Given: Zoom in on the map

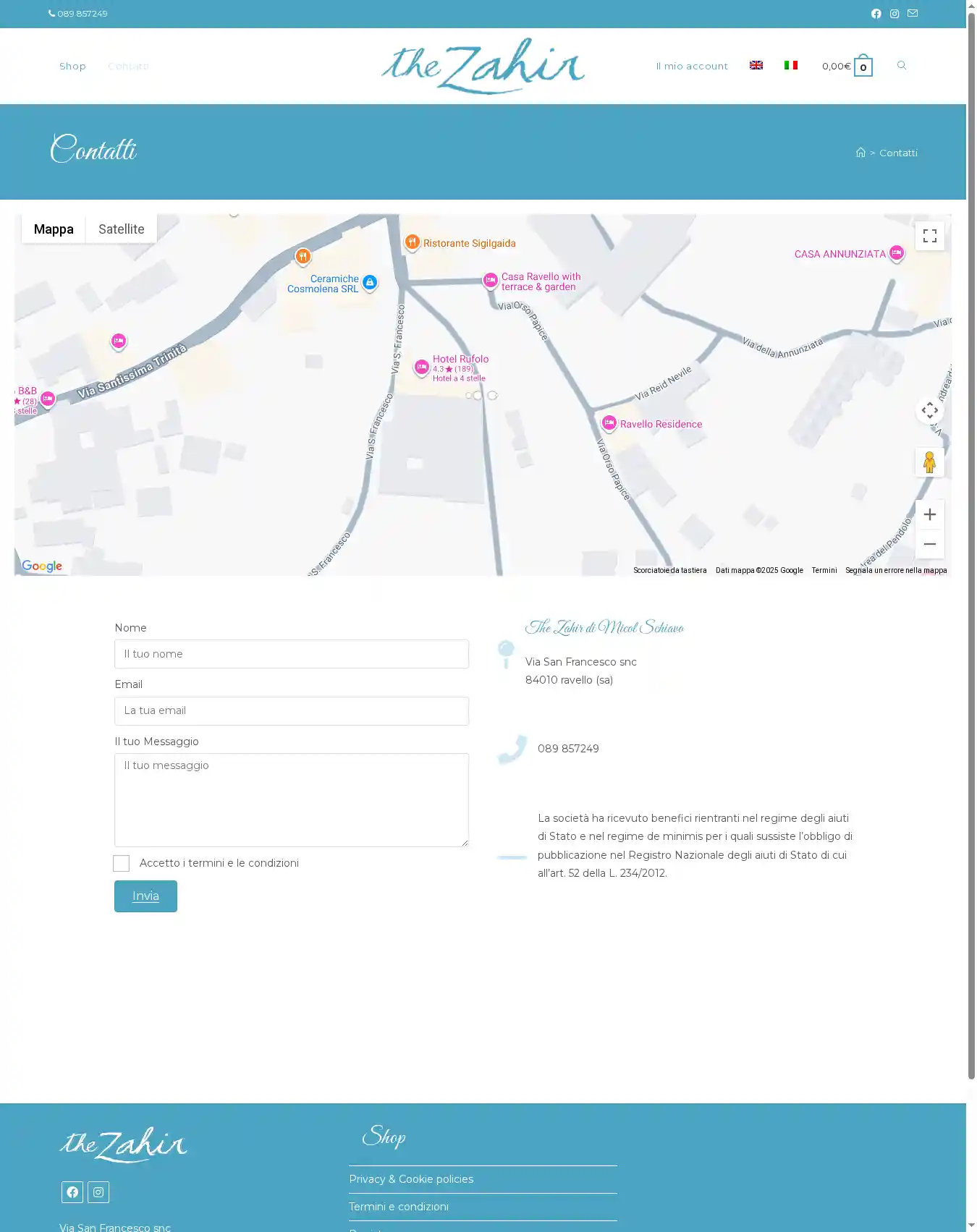Looking at the screenshot, I should 929,514.
